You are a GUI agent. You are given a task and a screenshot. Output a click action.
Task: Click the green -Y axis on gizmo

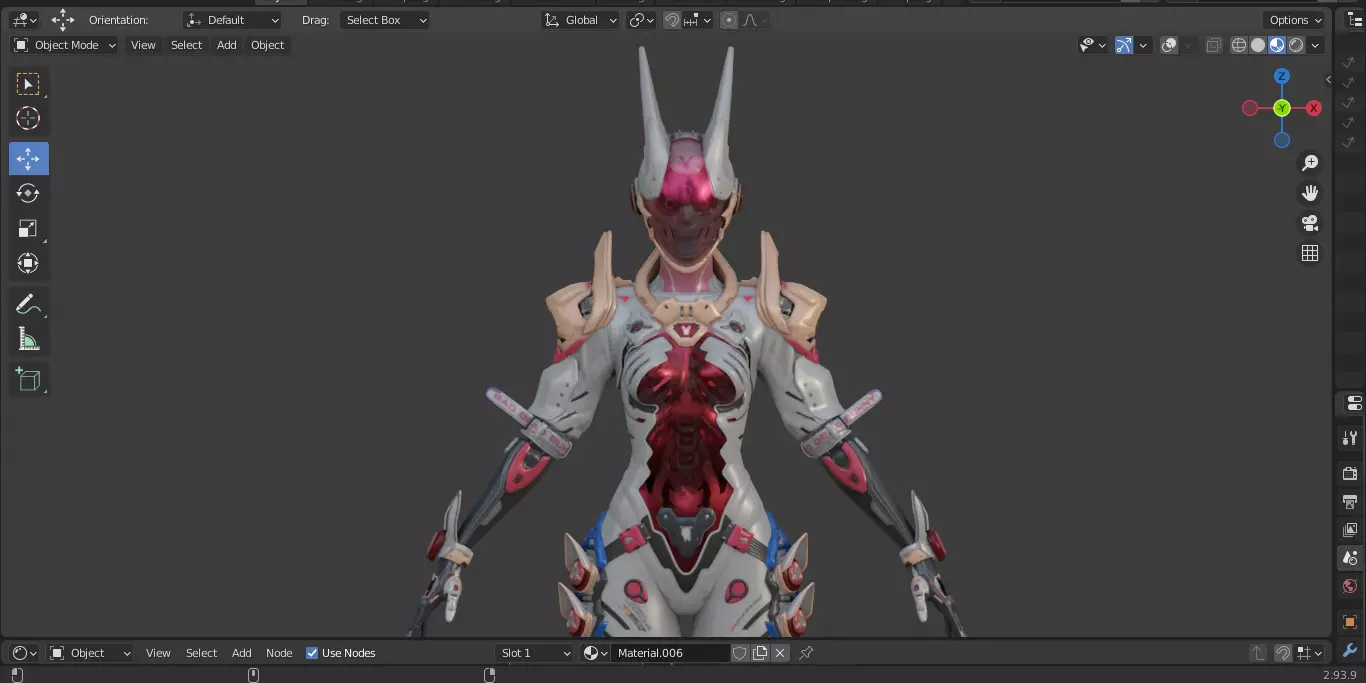pos(1282,108)
